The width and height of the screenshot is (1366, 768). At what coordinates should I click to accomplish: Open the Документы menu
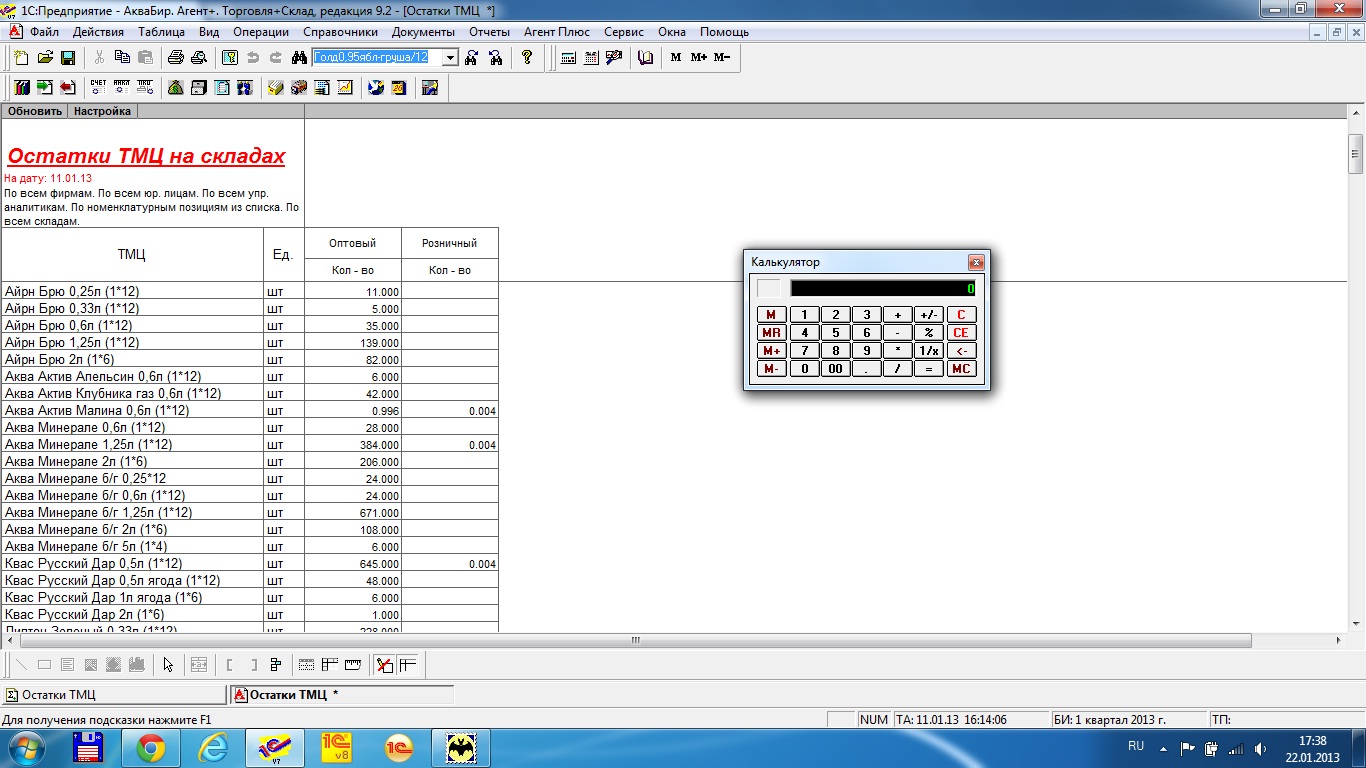tap(423, 32)
